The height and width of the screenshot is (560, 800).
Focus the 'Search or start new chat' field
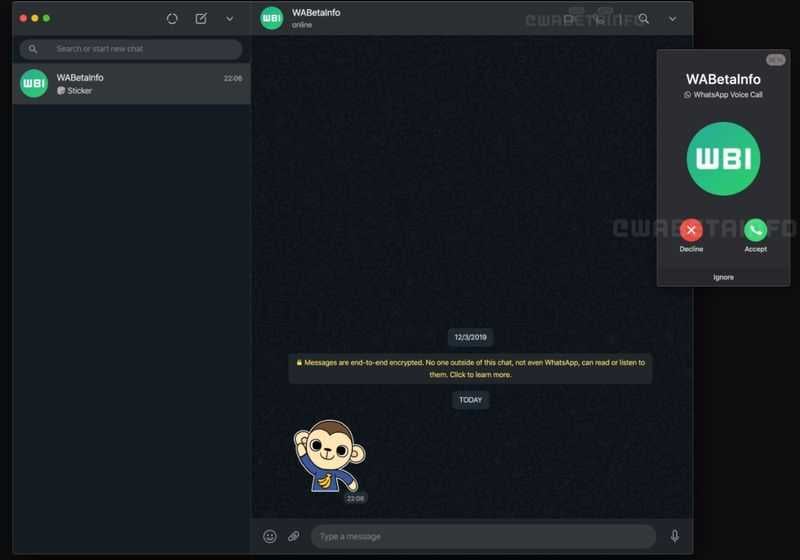131,49
